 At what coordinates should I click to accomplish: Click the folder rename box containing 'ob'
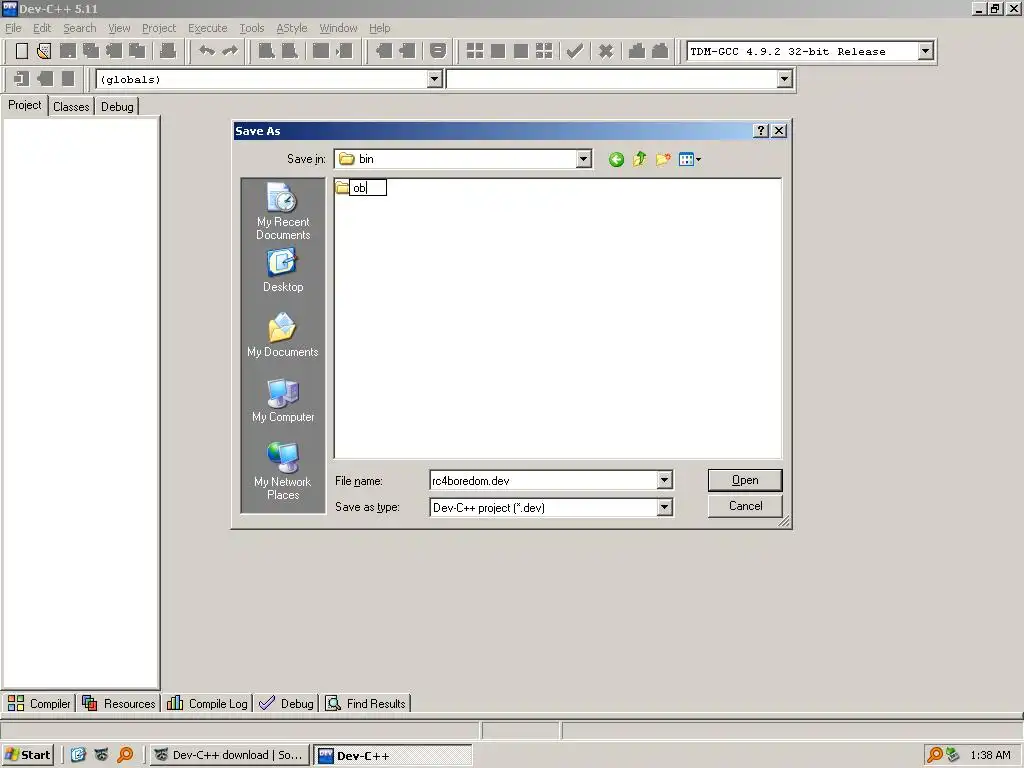368,188
